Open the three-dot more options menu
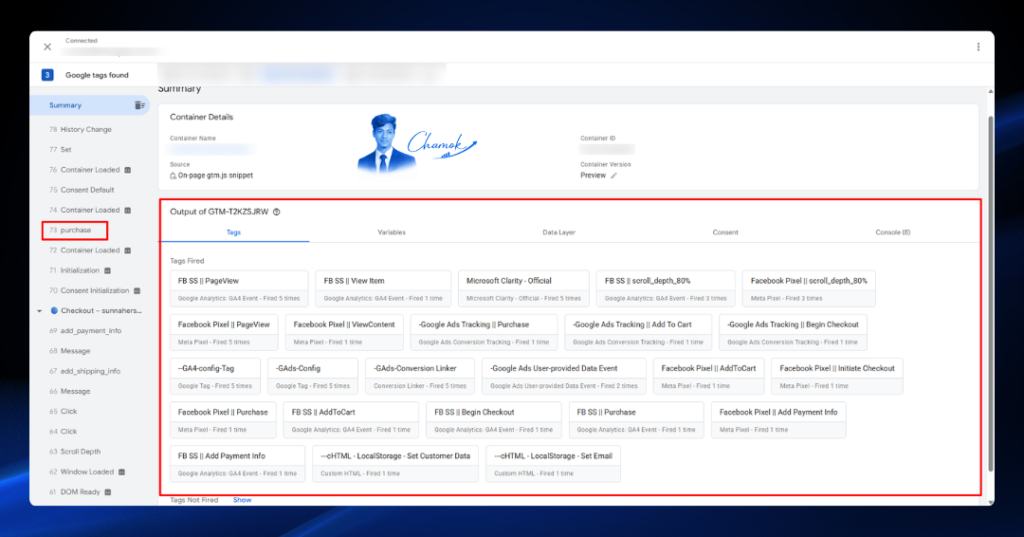The image size is (1024, 537). (978, 47)
